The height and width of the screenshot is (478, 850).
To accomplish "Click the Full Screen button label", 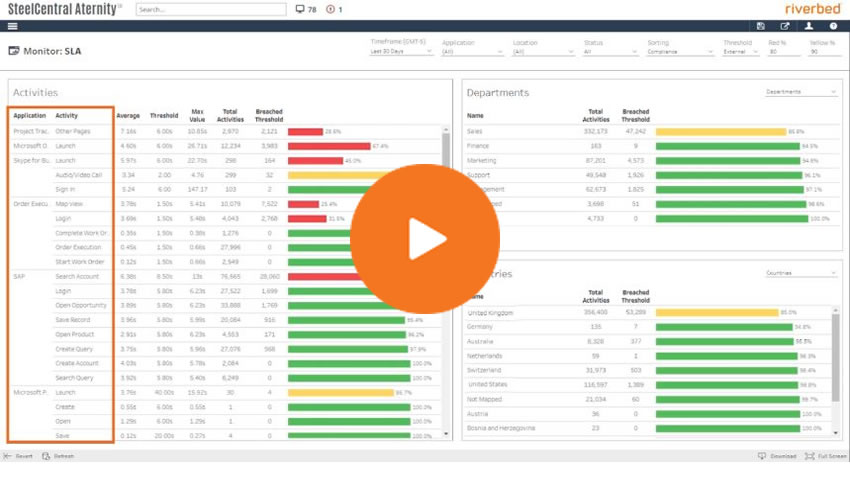I will (x=832, y=456).
